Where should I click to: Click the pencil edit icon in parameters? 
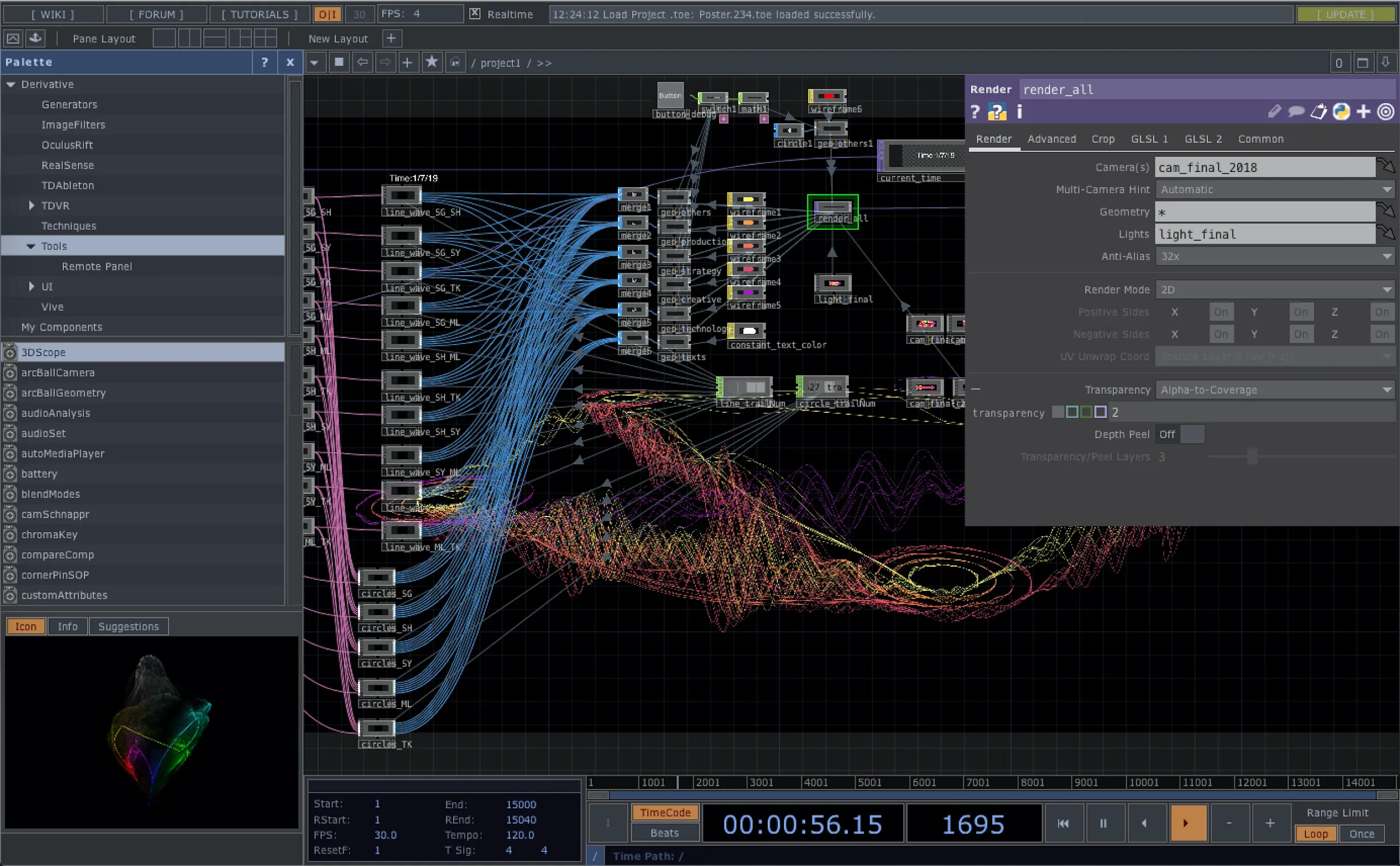[x=1274, y=111]
